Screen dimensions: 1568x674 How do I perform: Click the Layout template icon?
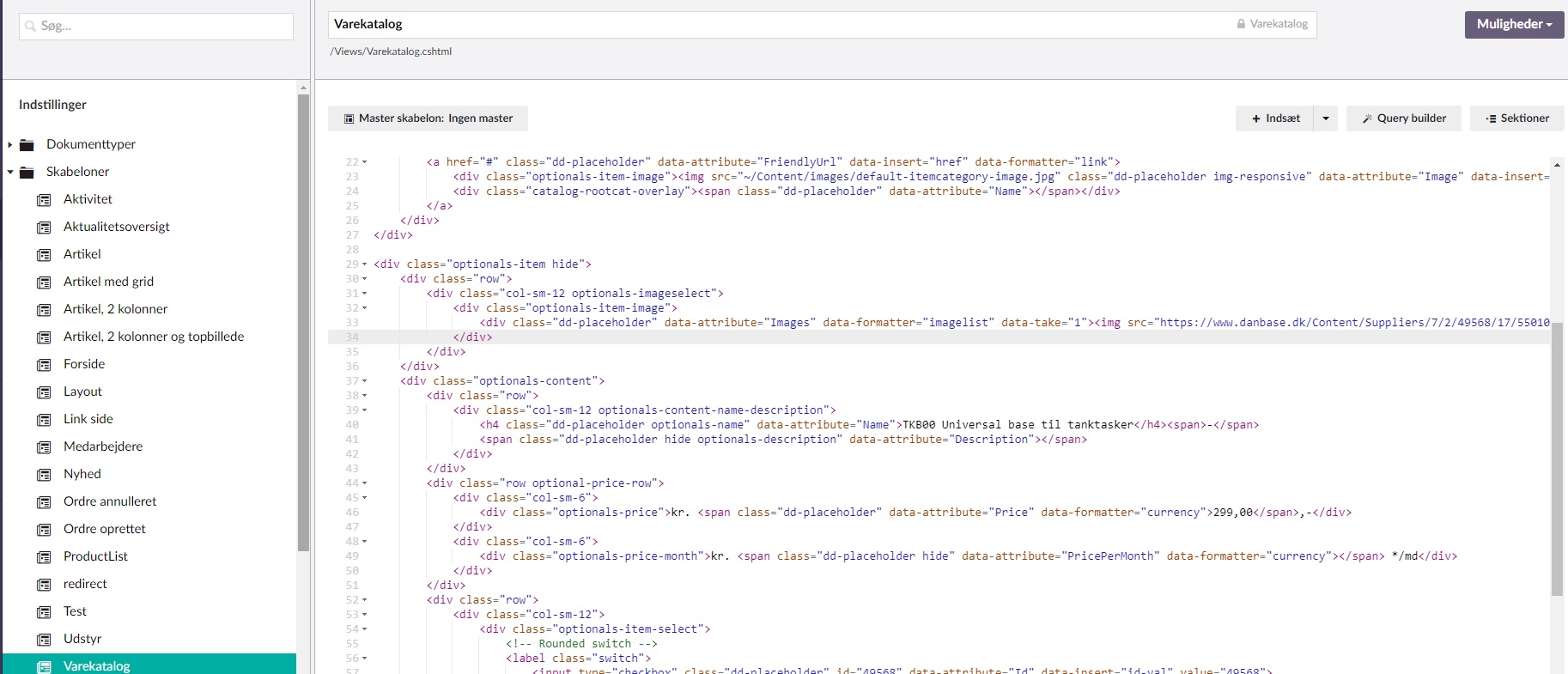44,392
